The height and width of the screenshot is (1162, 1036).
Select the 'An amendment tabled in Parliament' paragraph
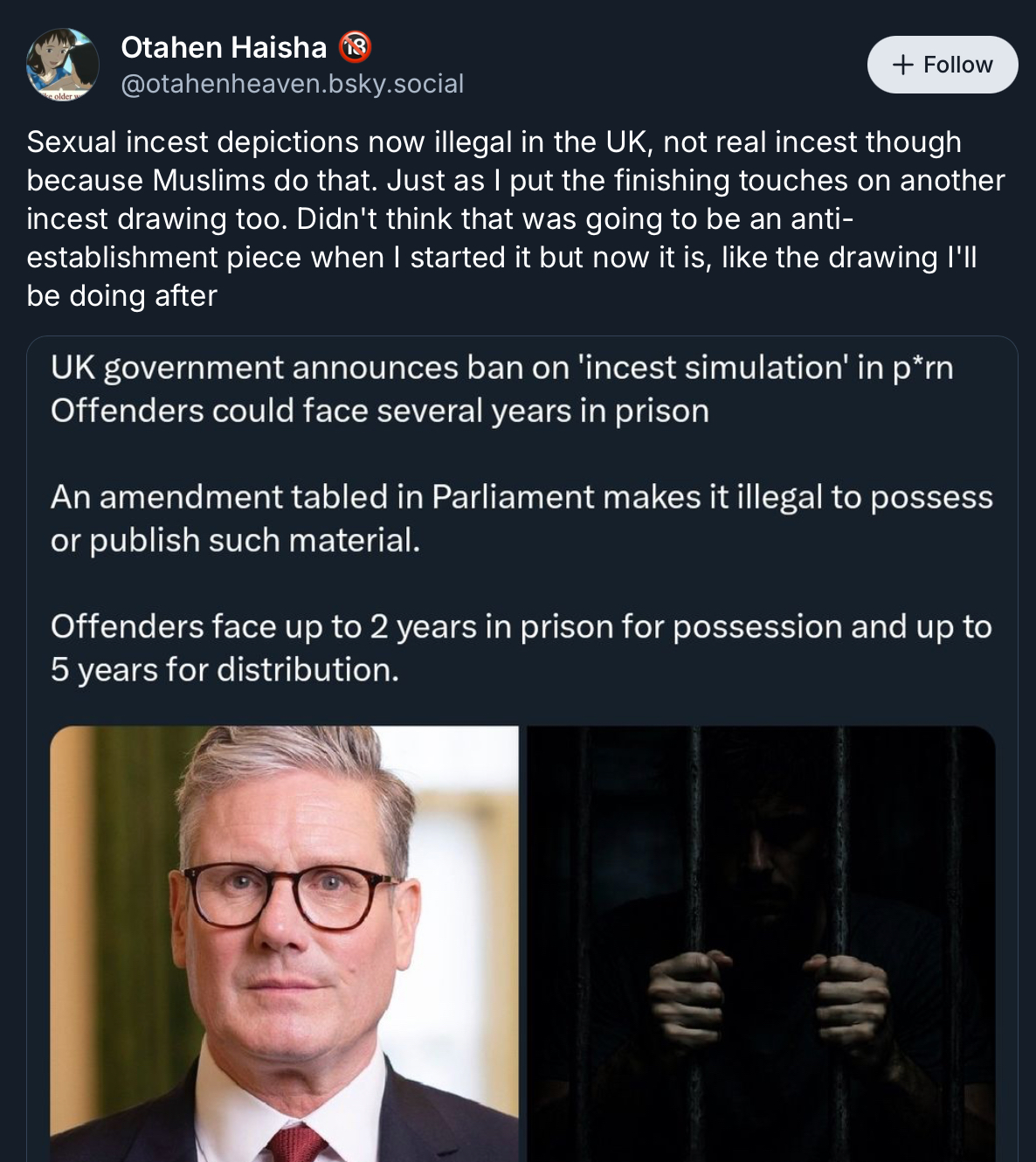pyautogui.click(x=521, y=518)
